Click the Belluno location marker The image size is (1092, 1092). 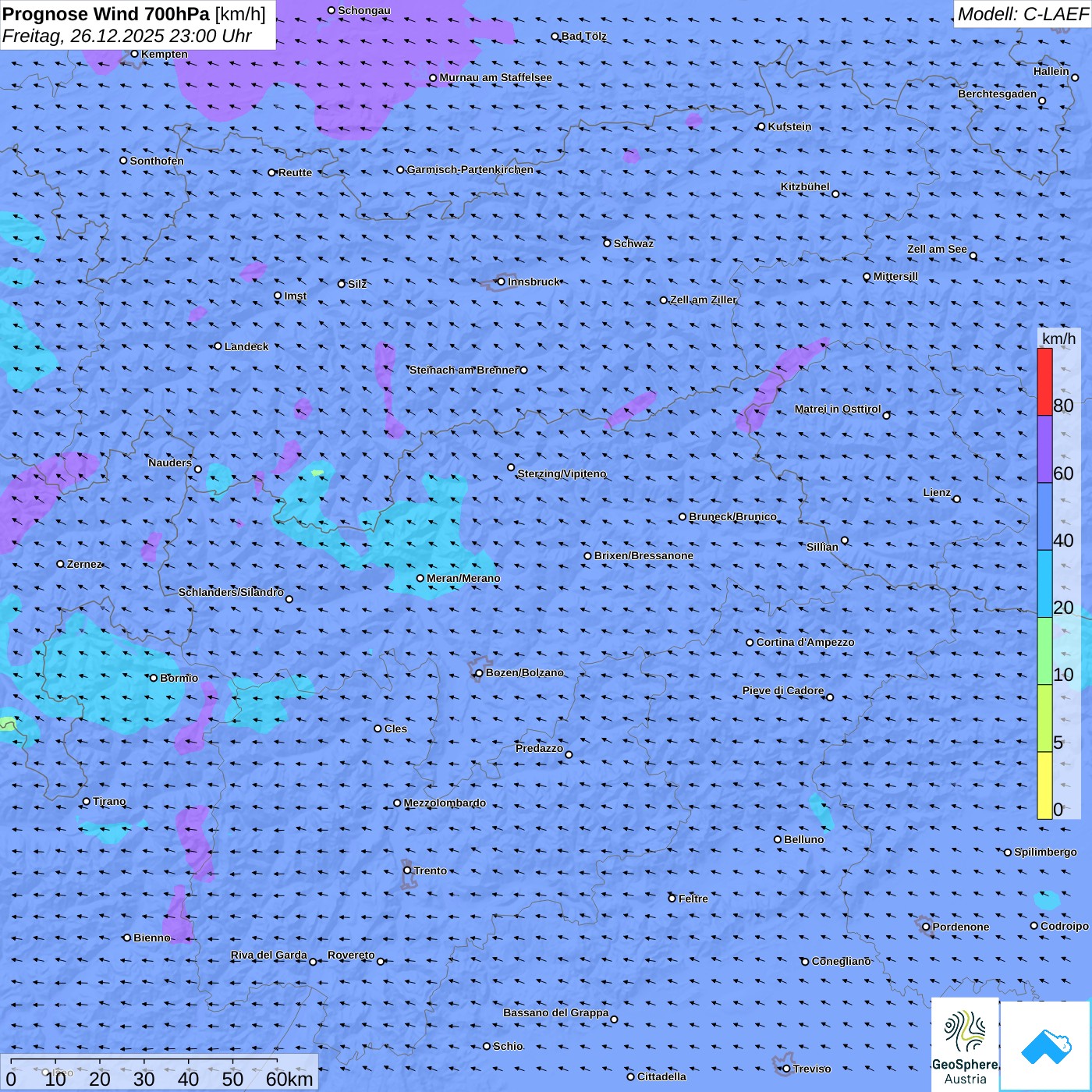pos(778,839)
